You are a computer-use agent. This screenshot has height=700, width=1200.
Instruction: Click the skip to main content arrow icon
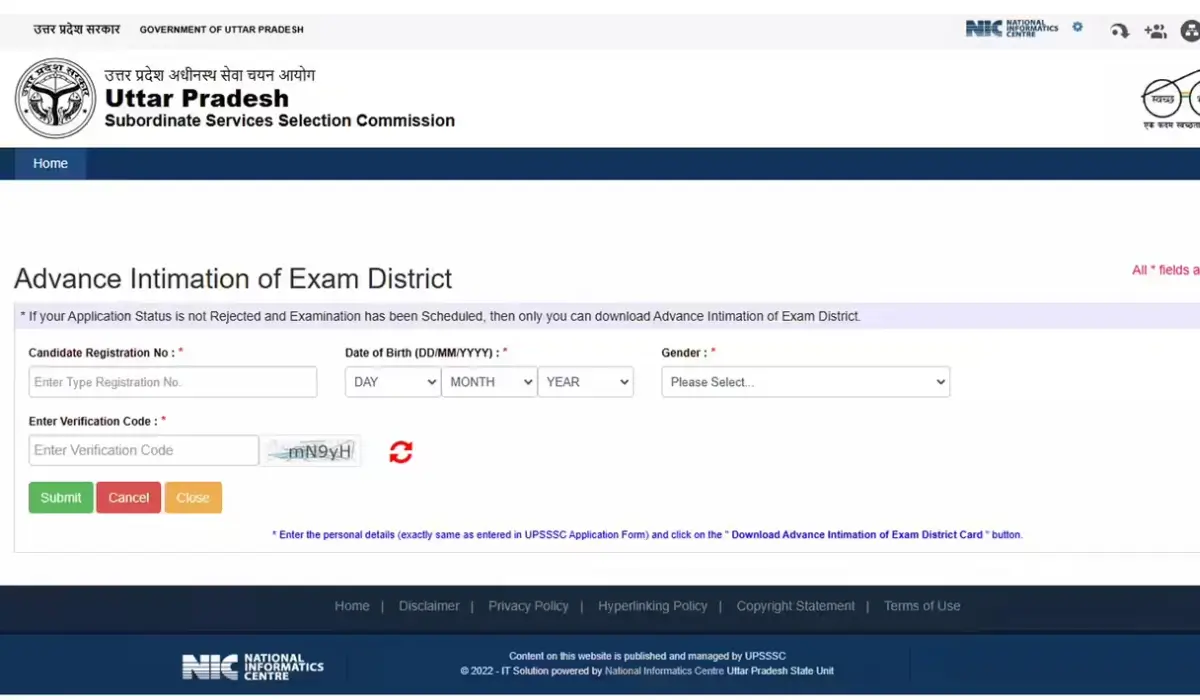pos(1119,31)
